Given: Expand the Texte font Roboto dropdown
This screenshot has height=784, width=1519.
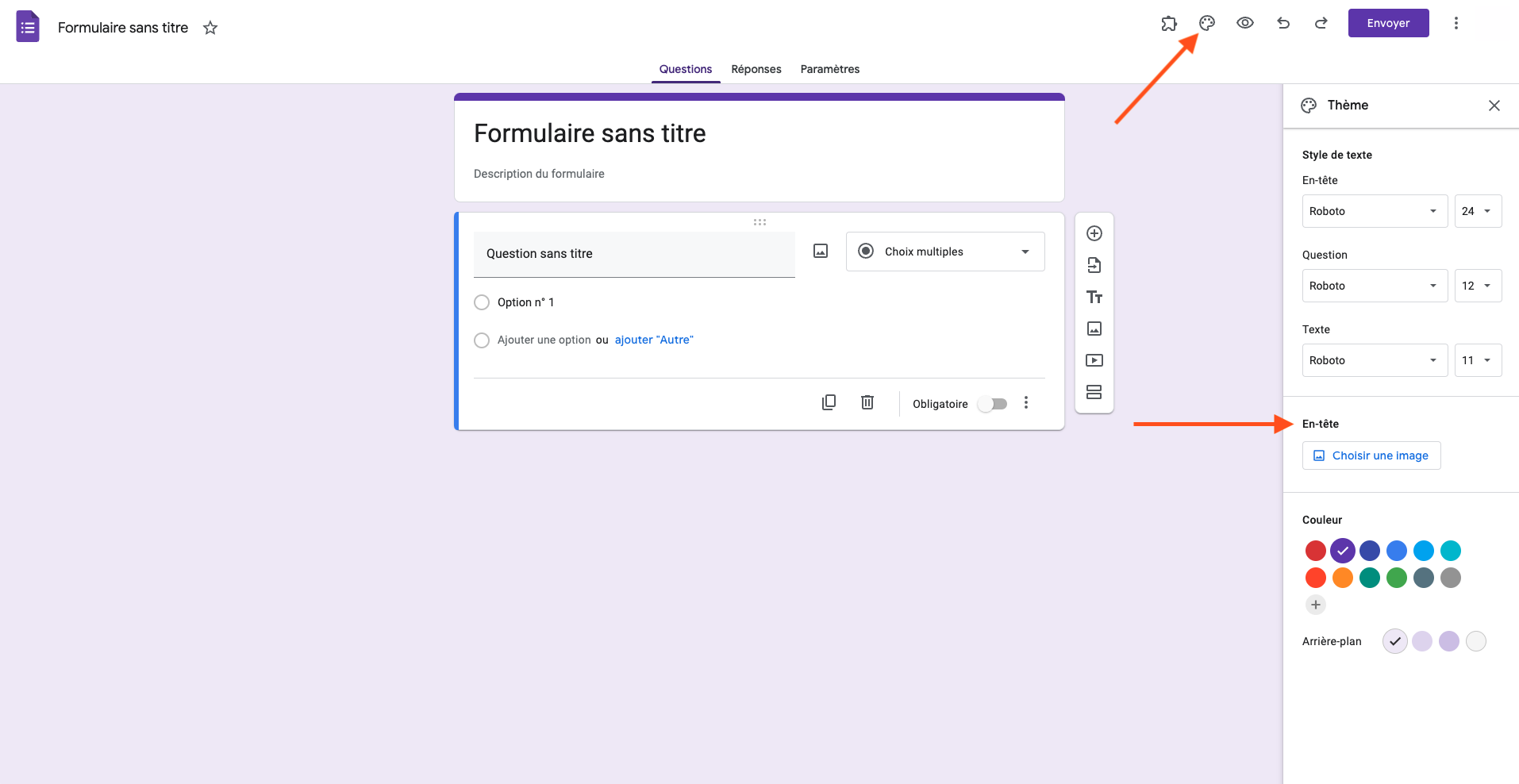Looking at the screenshot, I should click(x=1375, y=360).
